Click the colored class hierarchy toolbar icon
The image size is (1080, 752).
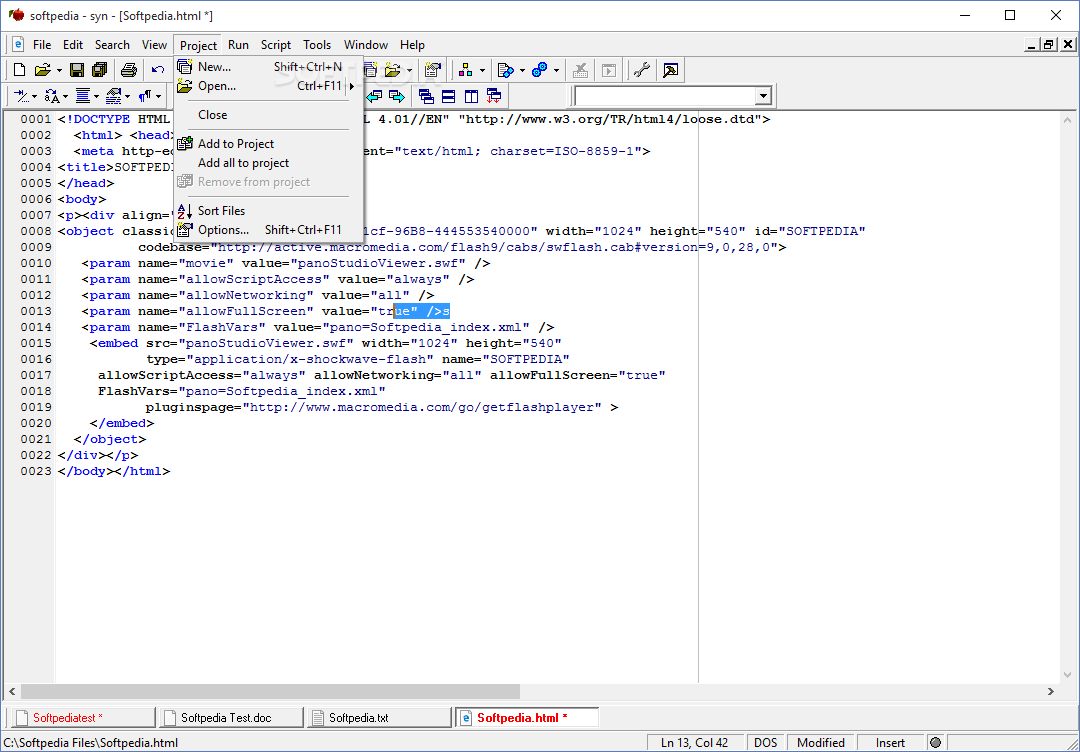pos(466,70)
